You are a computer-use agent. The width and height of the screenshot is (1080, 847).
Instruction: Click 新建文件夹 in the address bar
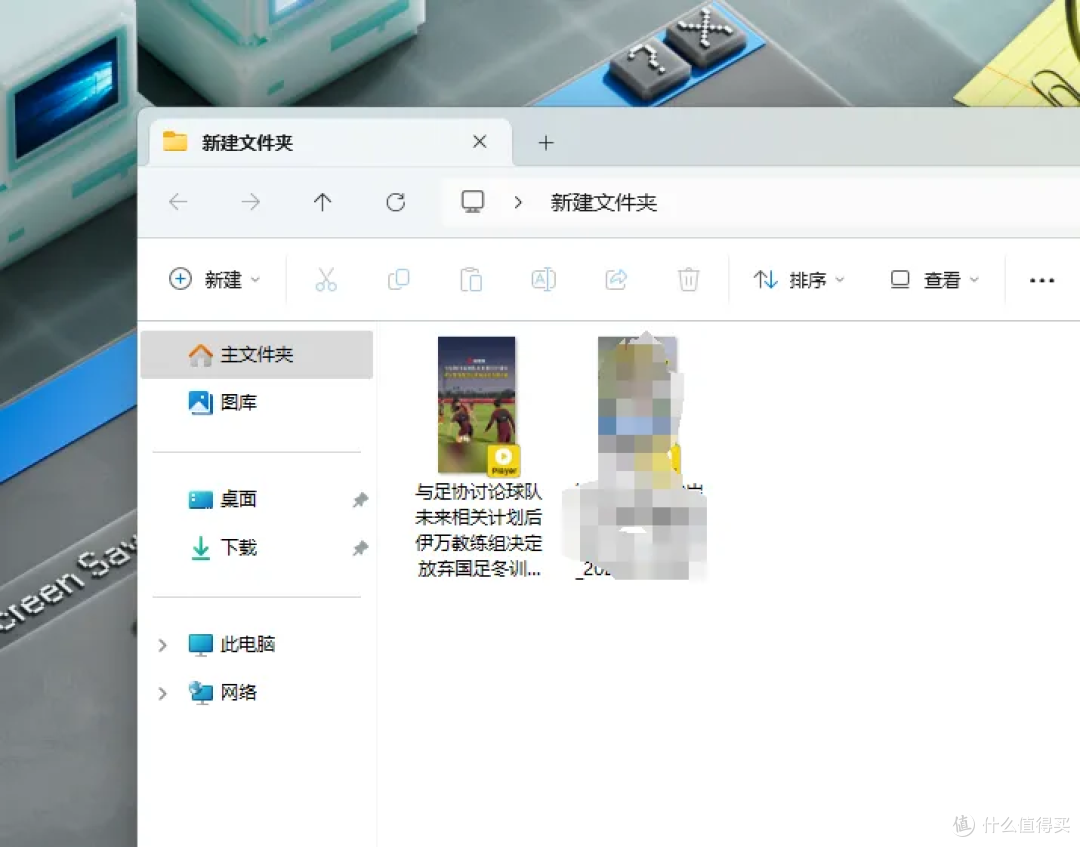(x=603, y=202)
